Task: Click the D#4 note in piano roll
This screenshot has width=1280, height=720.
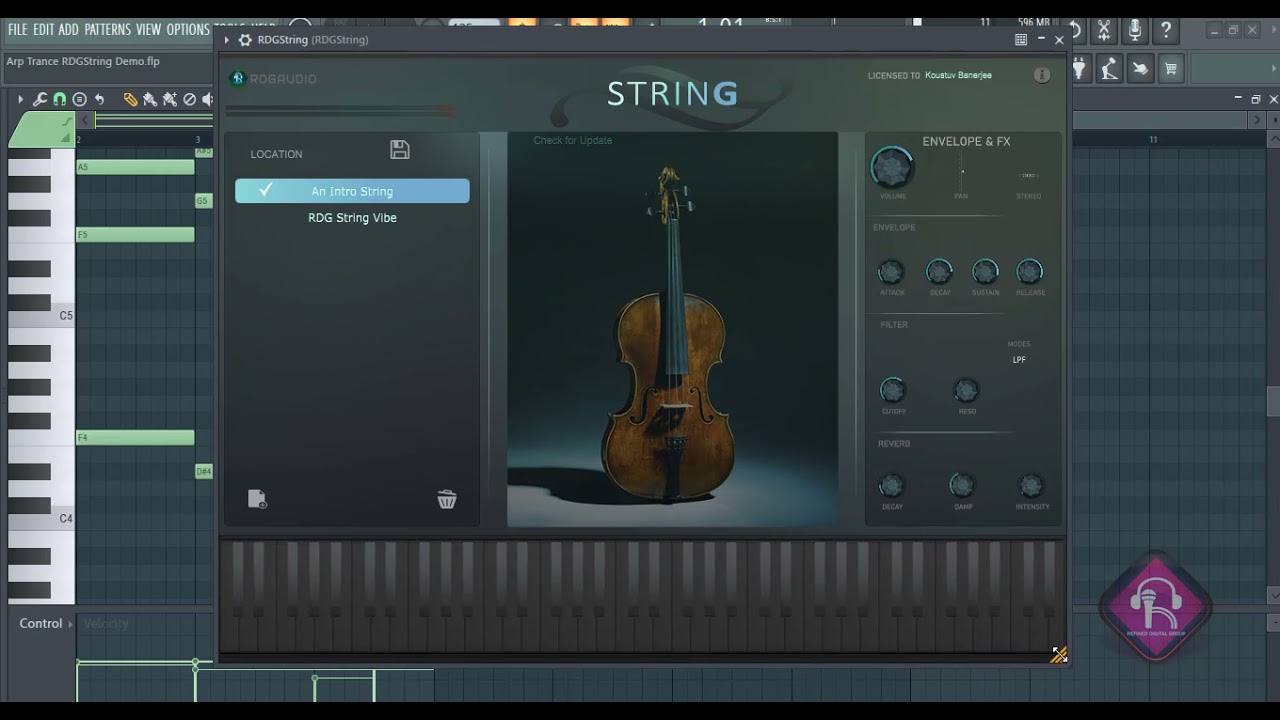Action: [x=204, y=471]
